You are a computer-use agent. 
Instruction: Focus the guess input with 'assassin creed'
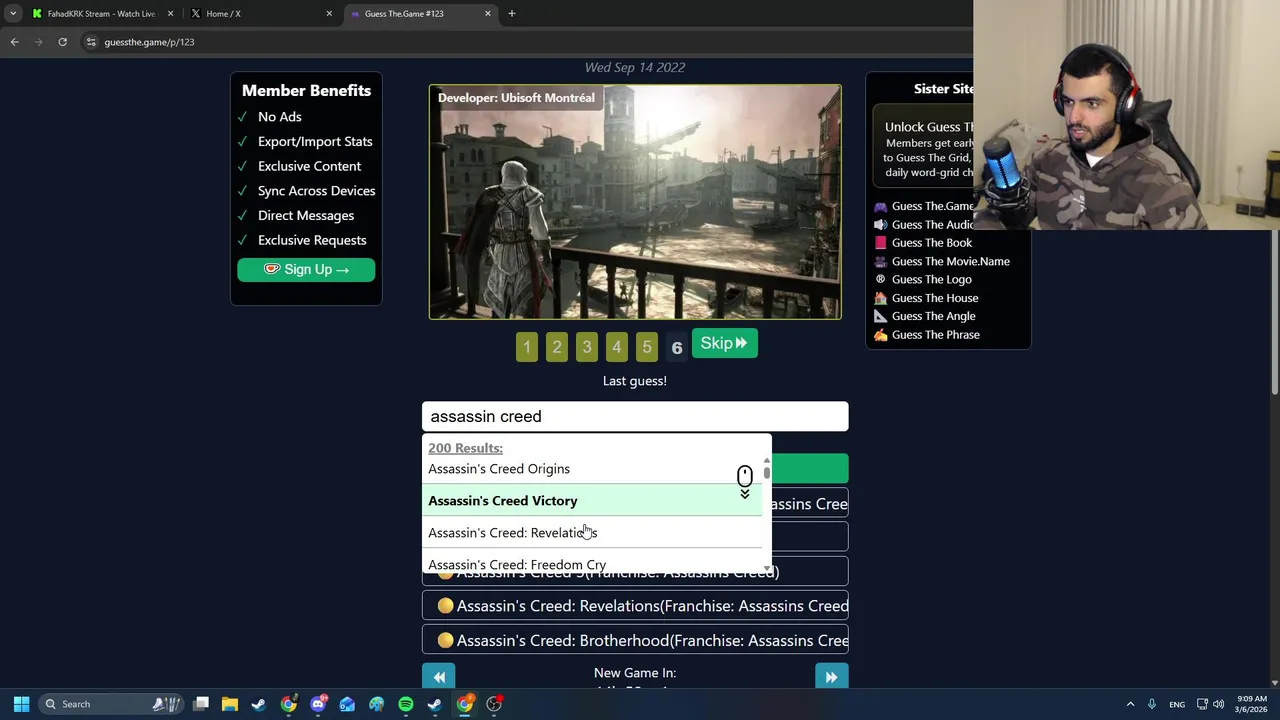click(x=635, y=416)
